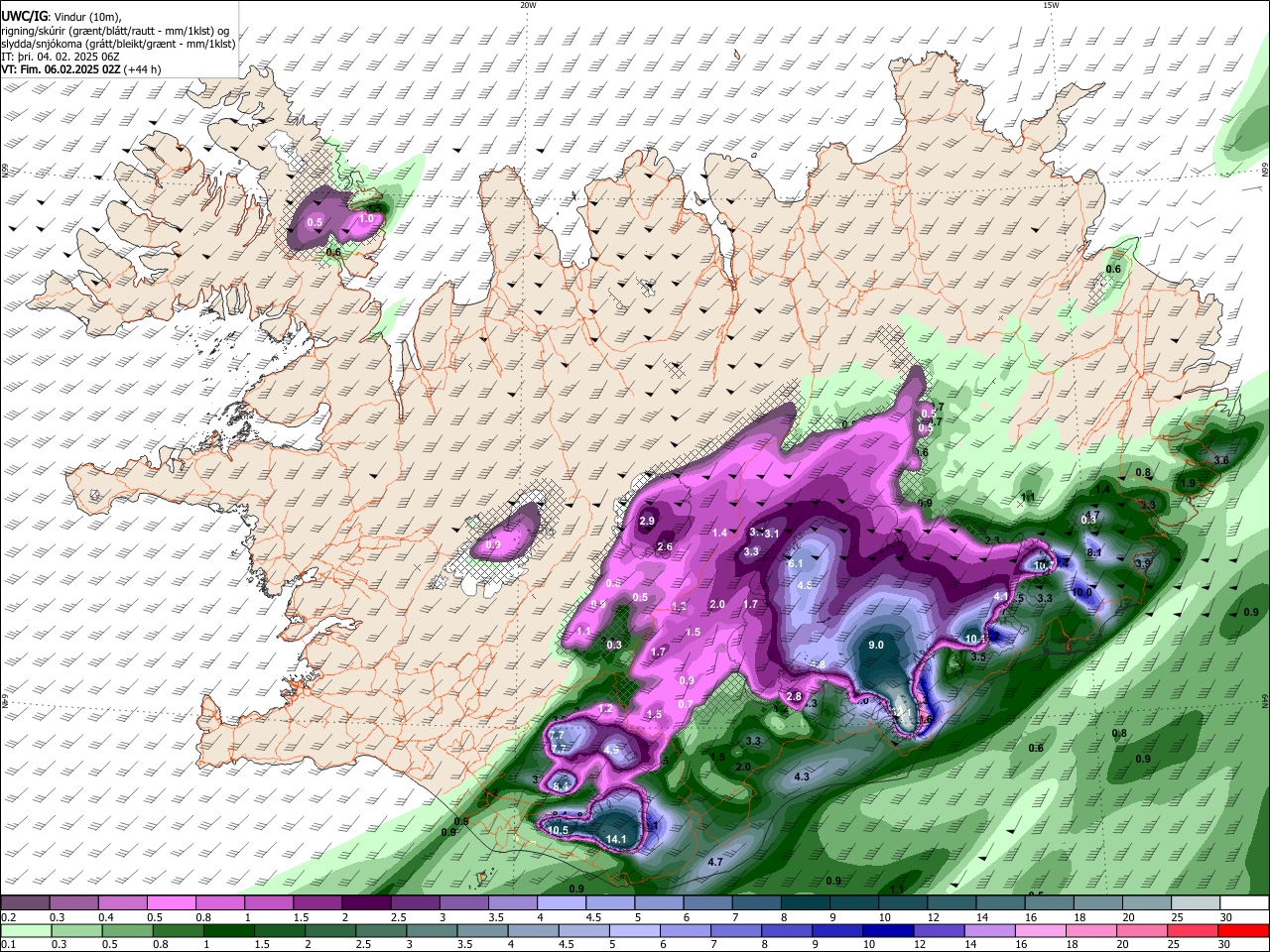Select the light lavender 4 mm snow legend swatch

pos(561,903)
